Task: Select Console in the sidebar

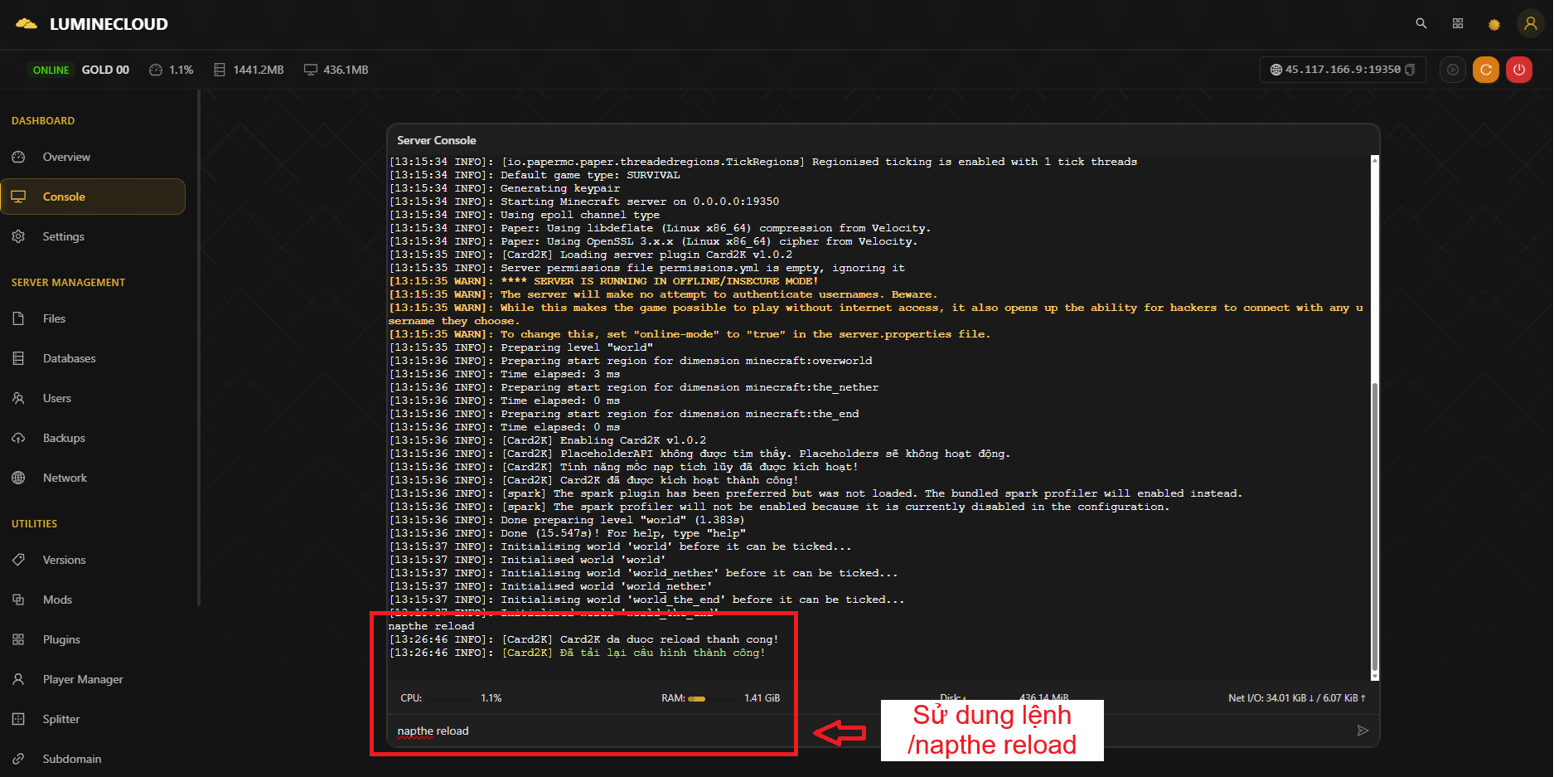Action: click(x=65, y=197)
